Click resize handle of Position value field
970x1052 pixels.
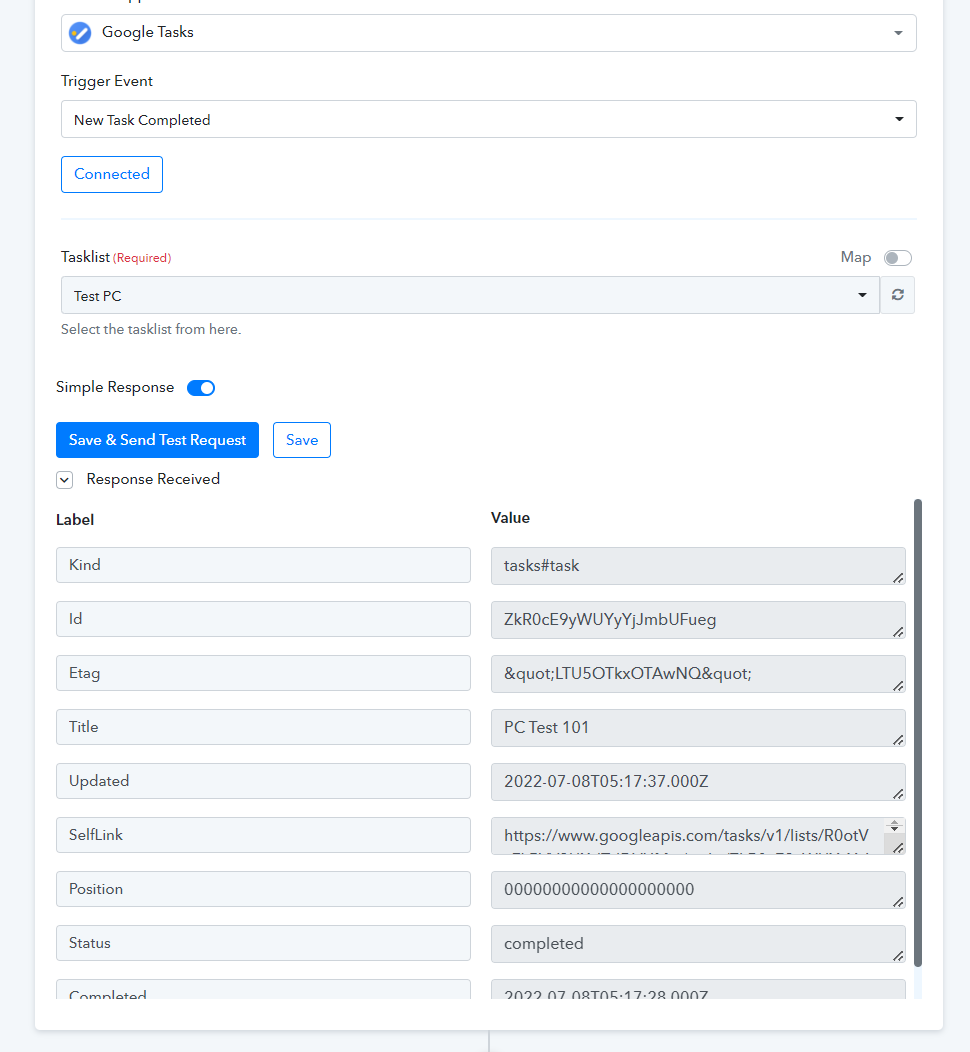898,902
